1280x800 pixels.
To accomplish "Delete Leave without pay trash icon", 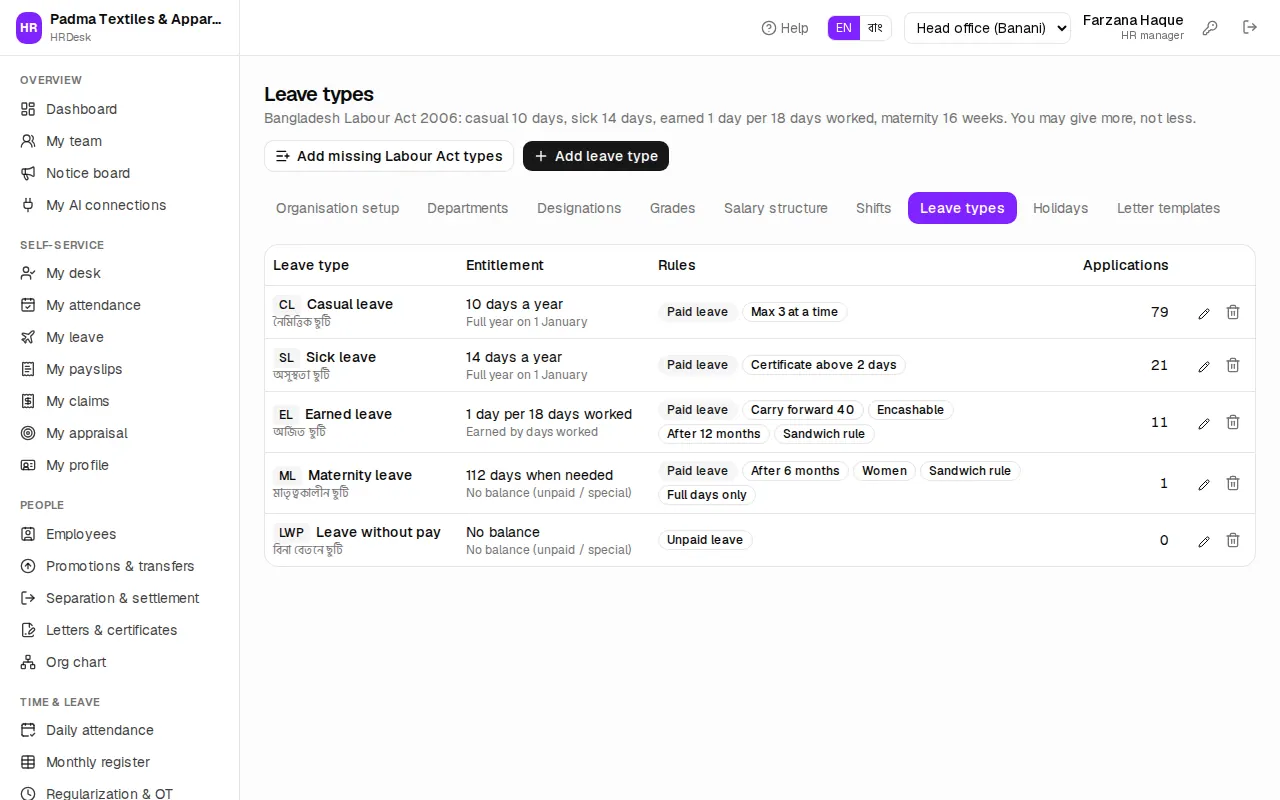I will click(x=1233, y=541).
